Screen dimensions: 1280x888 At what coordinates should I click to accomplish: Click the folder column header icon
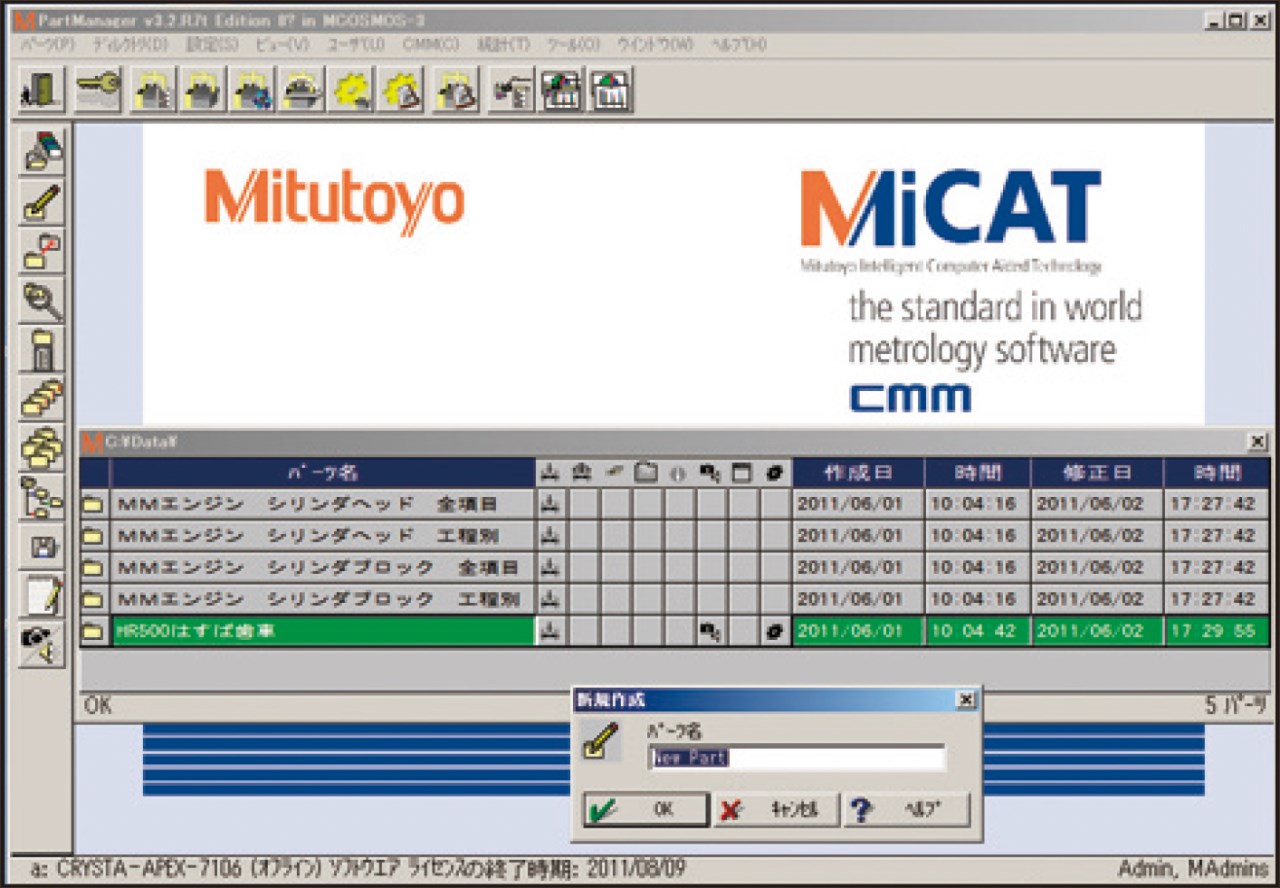point(647,473)
